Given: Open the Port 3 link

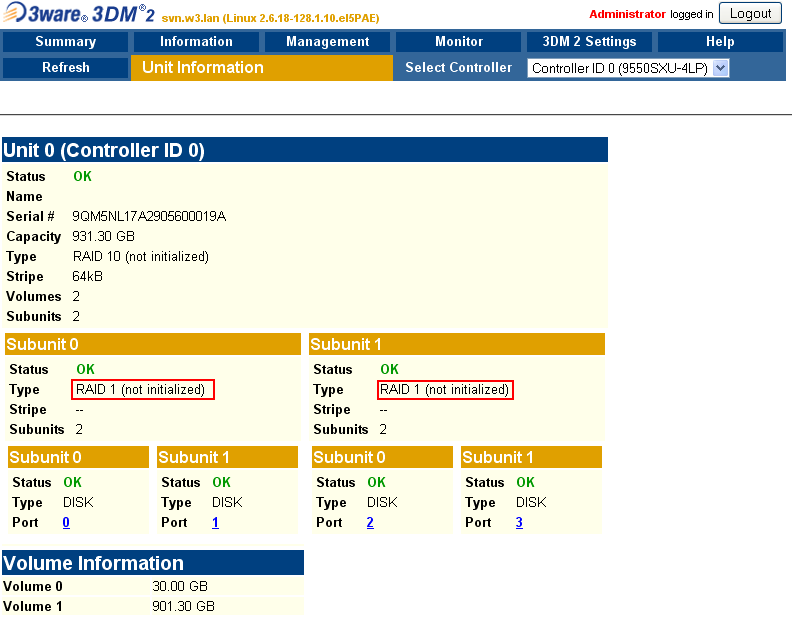Looking at the screenshot, I should pos(519,522).
